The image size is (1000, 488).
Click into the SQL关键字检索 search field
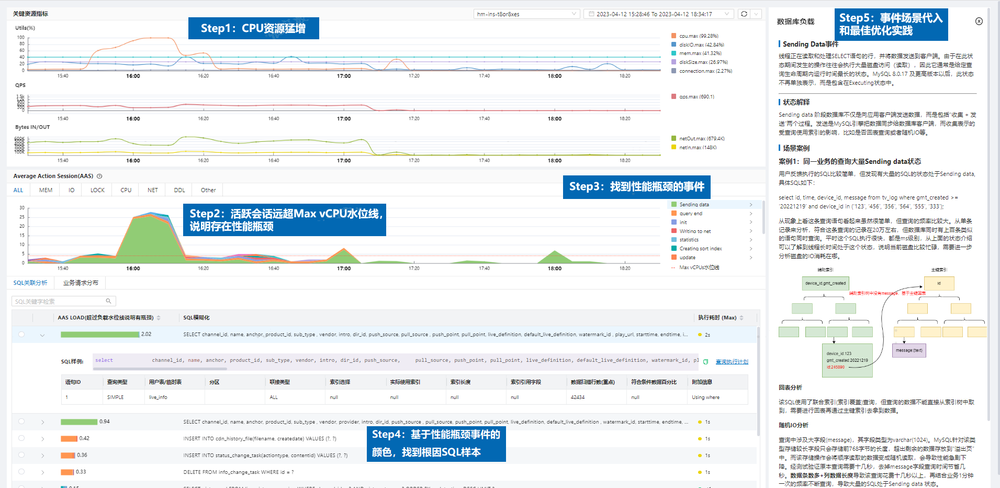62,301
